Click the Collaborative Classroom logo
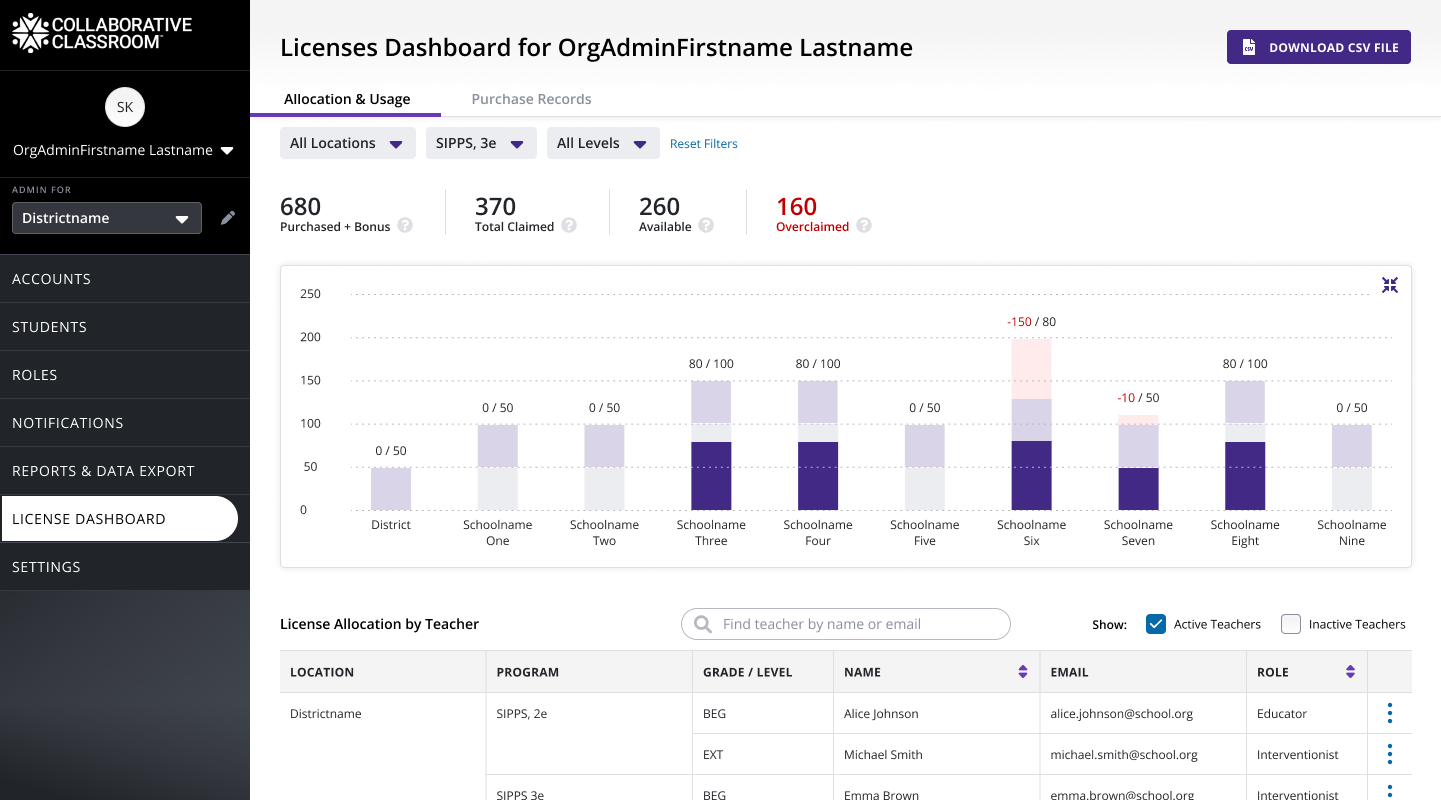This screenshot has width=1441, height=800. (x=101, y=33)
